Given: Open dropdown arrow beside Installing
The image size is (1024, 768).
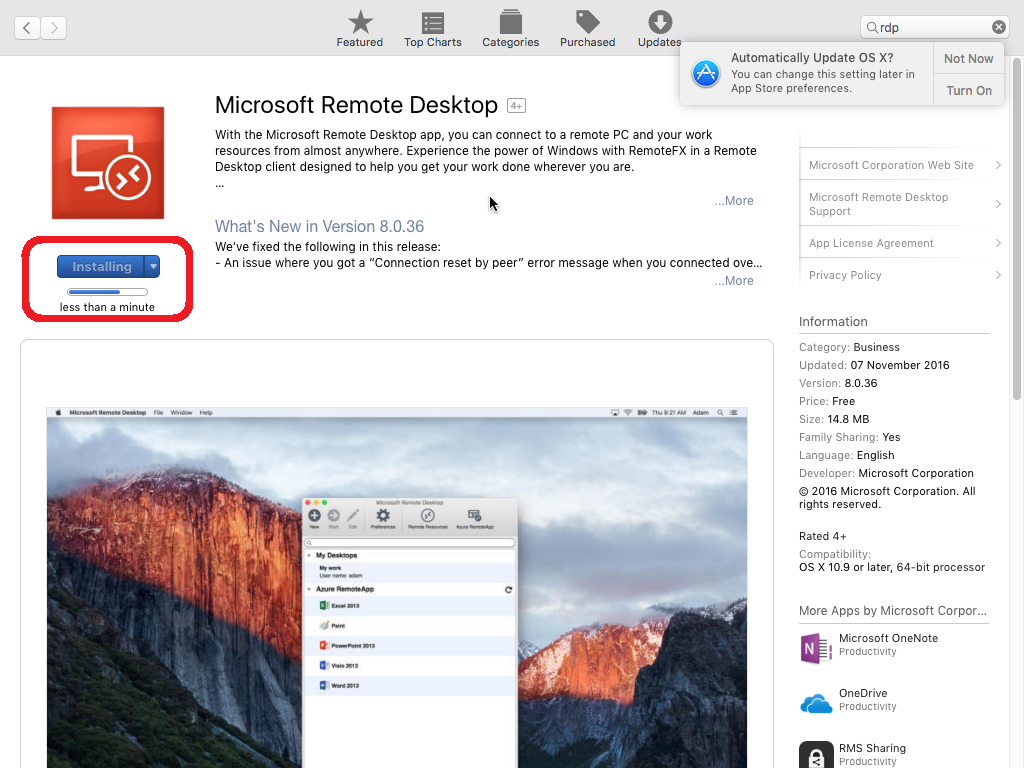Looking at the screenshot, I should coord(152,266).
